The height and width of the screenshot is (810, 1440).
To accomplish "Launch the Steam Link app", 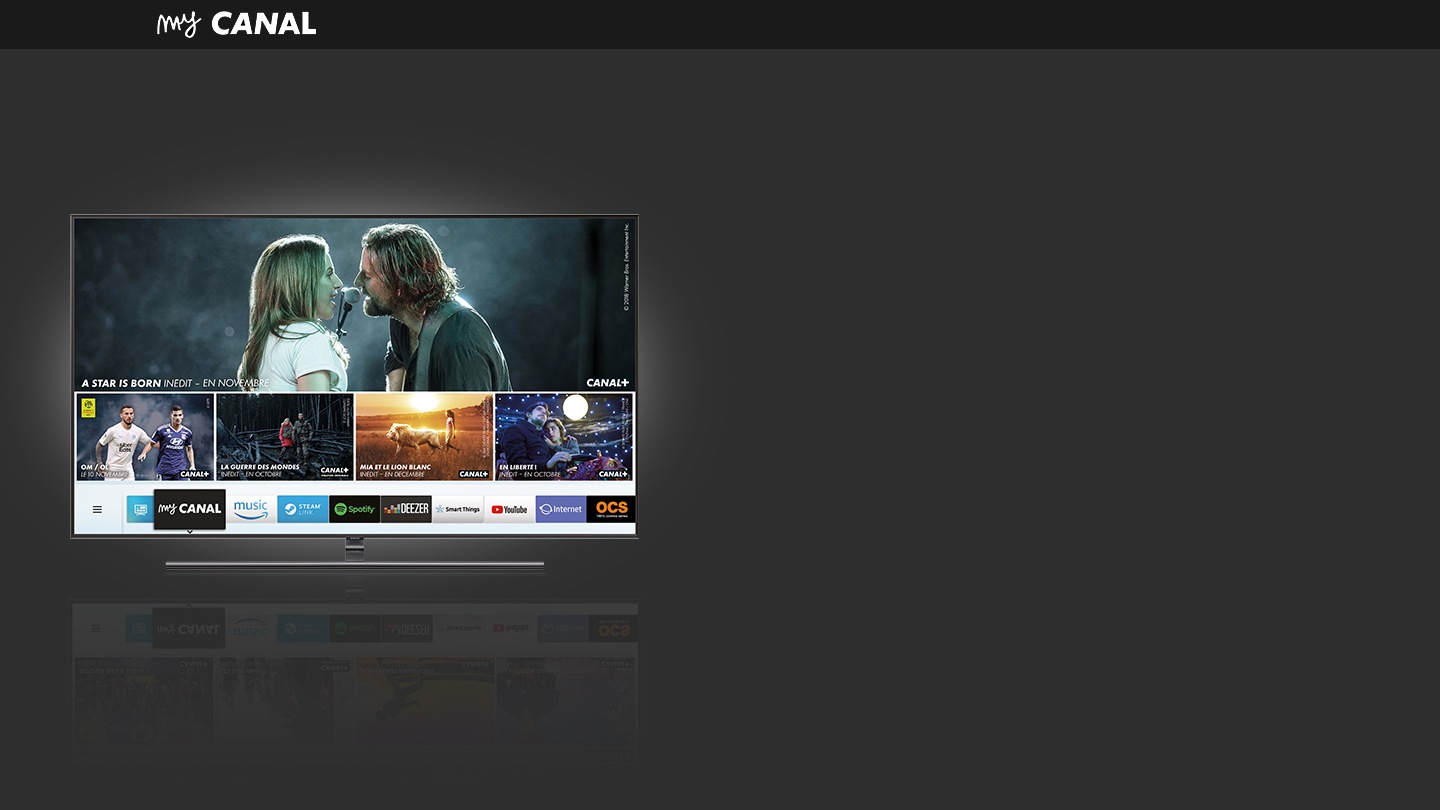I will click(x=303, y=509).
